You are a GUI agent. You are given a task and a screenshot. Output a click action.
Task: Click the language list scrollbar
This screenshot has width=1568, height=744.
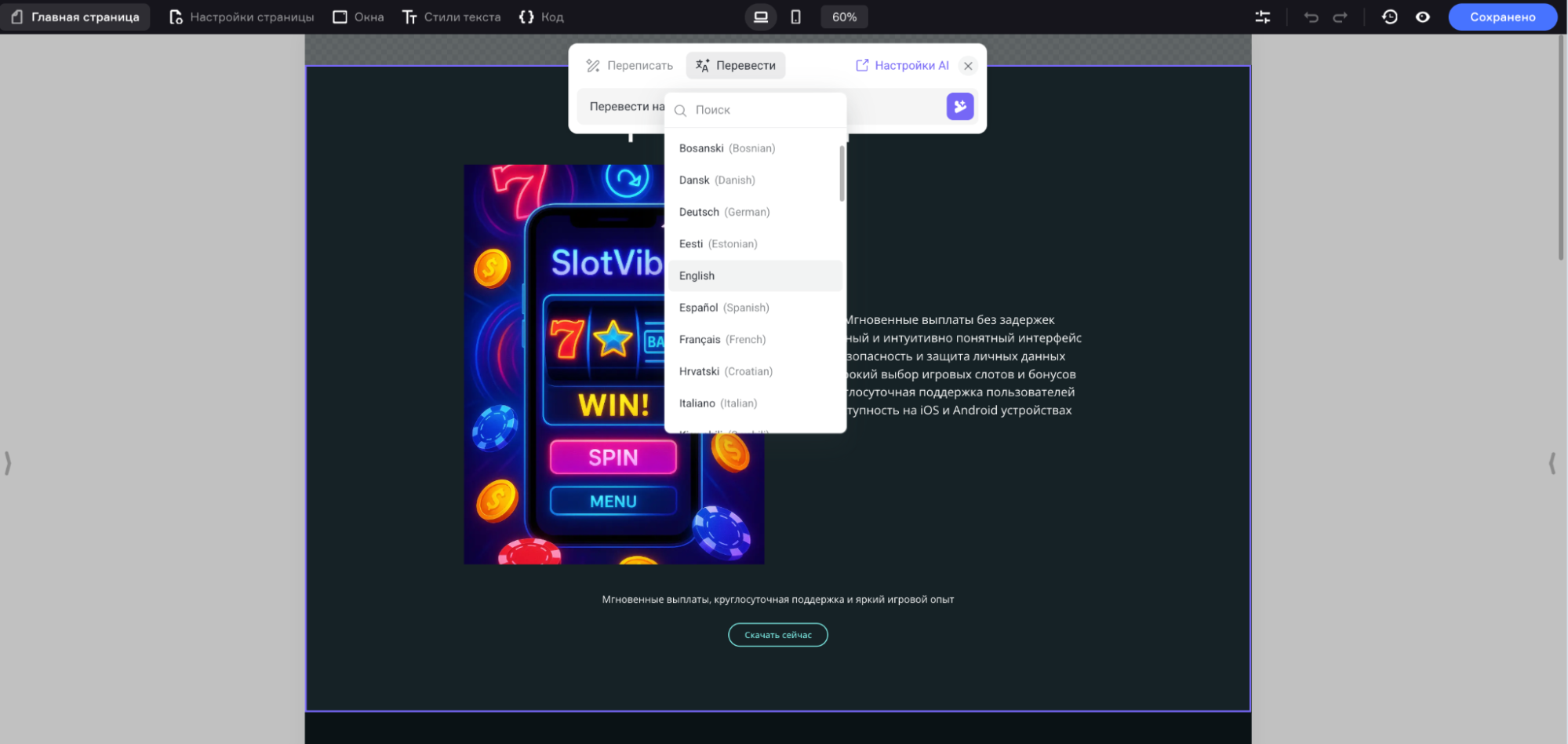(x=842, y=173)
